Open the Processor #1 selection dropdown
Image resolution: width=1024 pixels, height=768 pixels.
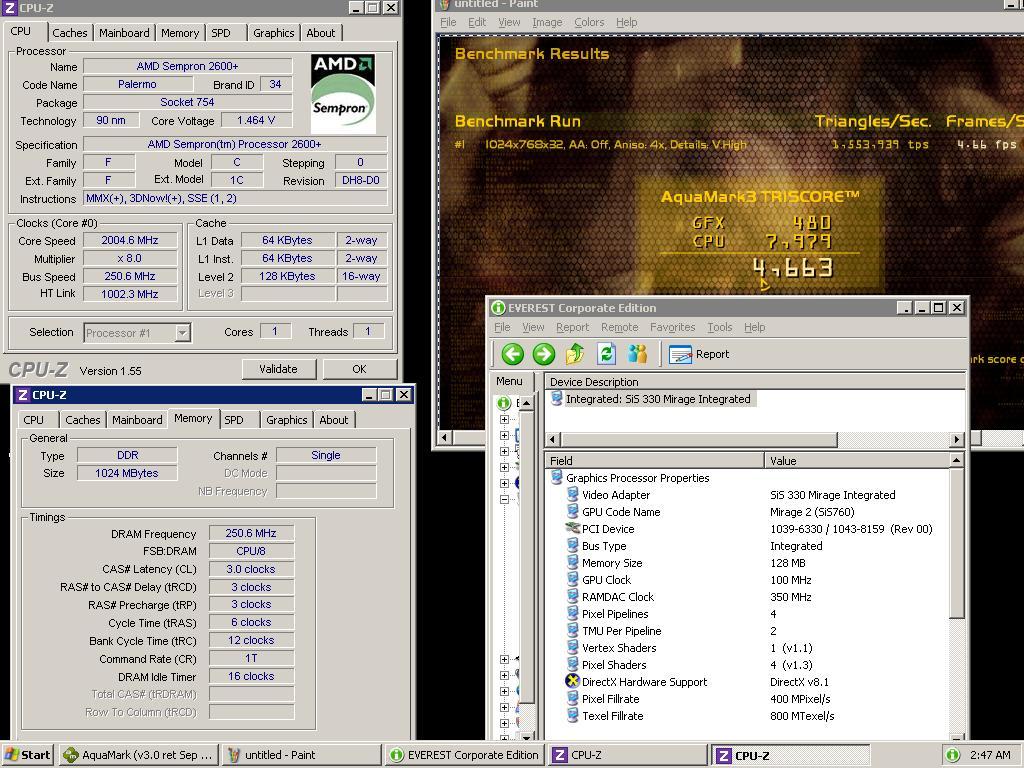(183, 332)
